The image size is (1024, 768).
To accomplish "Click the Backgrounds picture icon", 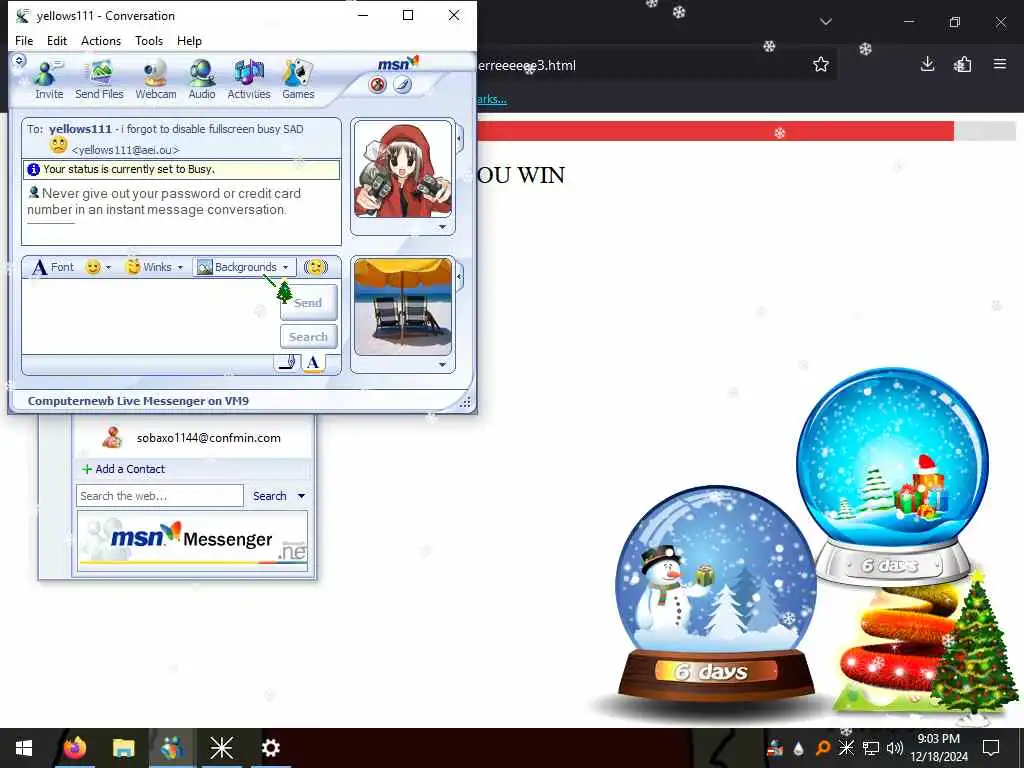I will 205,267.
